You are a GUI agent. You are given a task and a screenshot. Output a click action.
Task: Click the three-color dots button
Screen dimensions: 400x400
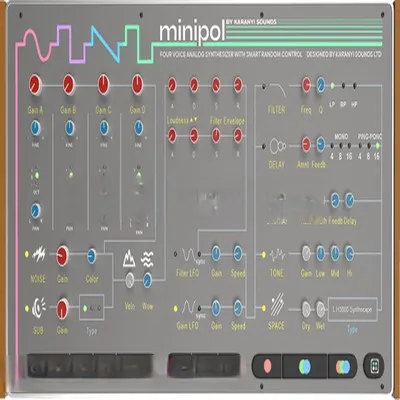tap(343, 366)
